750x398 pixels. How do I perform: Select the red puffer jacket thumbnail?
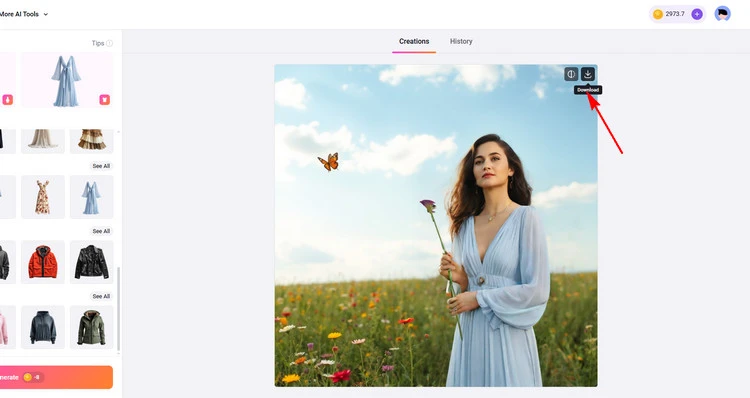click(x=43, y=262)
